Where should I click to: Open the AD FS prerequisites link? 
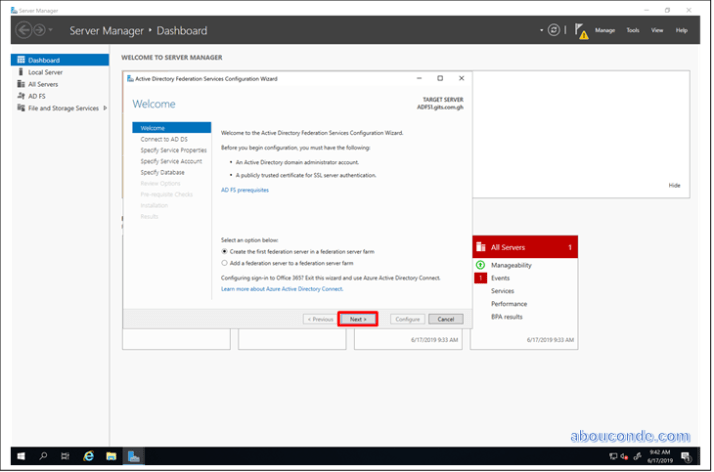244,189
